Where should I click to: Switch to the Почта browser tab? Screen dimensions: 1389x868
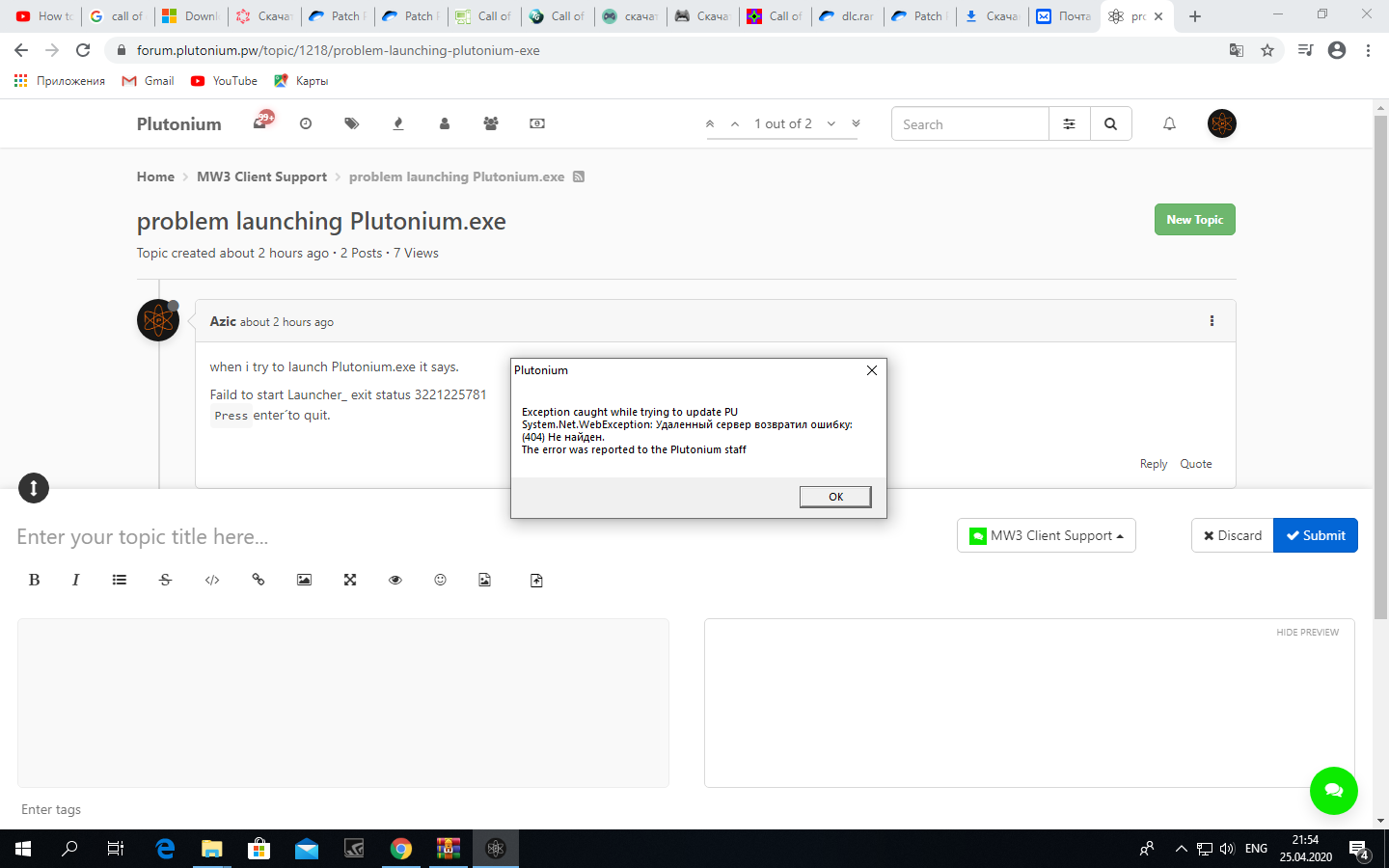point(1065,16)
